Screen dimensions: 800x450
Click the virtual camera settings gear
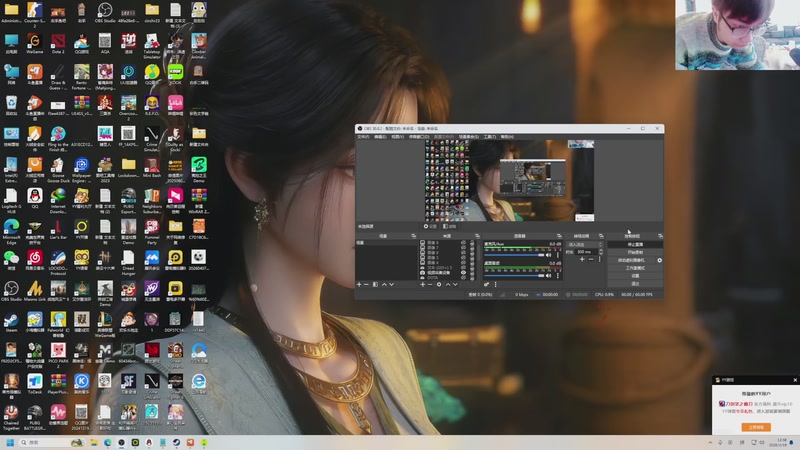pos(659,260)
